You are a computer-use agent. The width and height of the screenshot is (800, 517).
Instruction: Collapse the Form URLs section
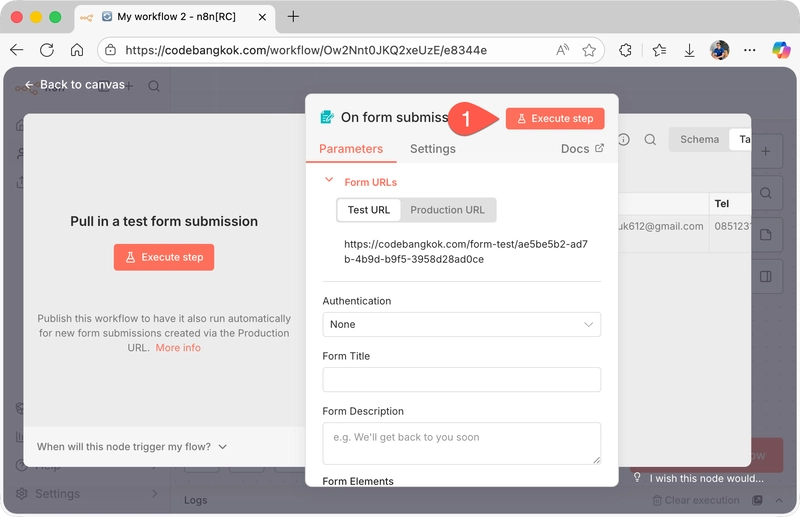pyautogui.click(x=329, y=182)
